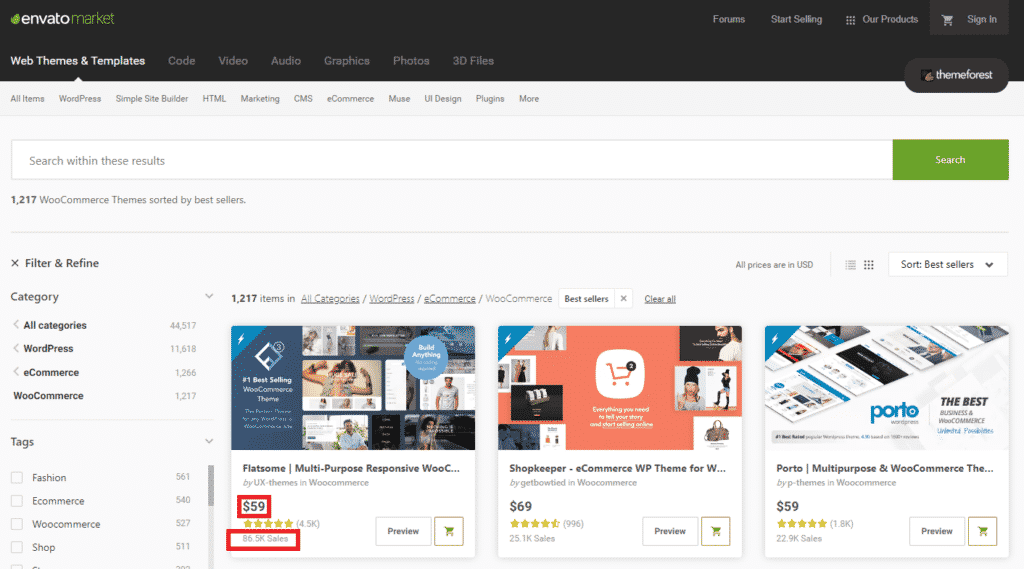Click Sign In link

click(x=982, y=20)
